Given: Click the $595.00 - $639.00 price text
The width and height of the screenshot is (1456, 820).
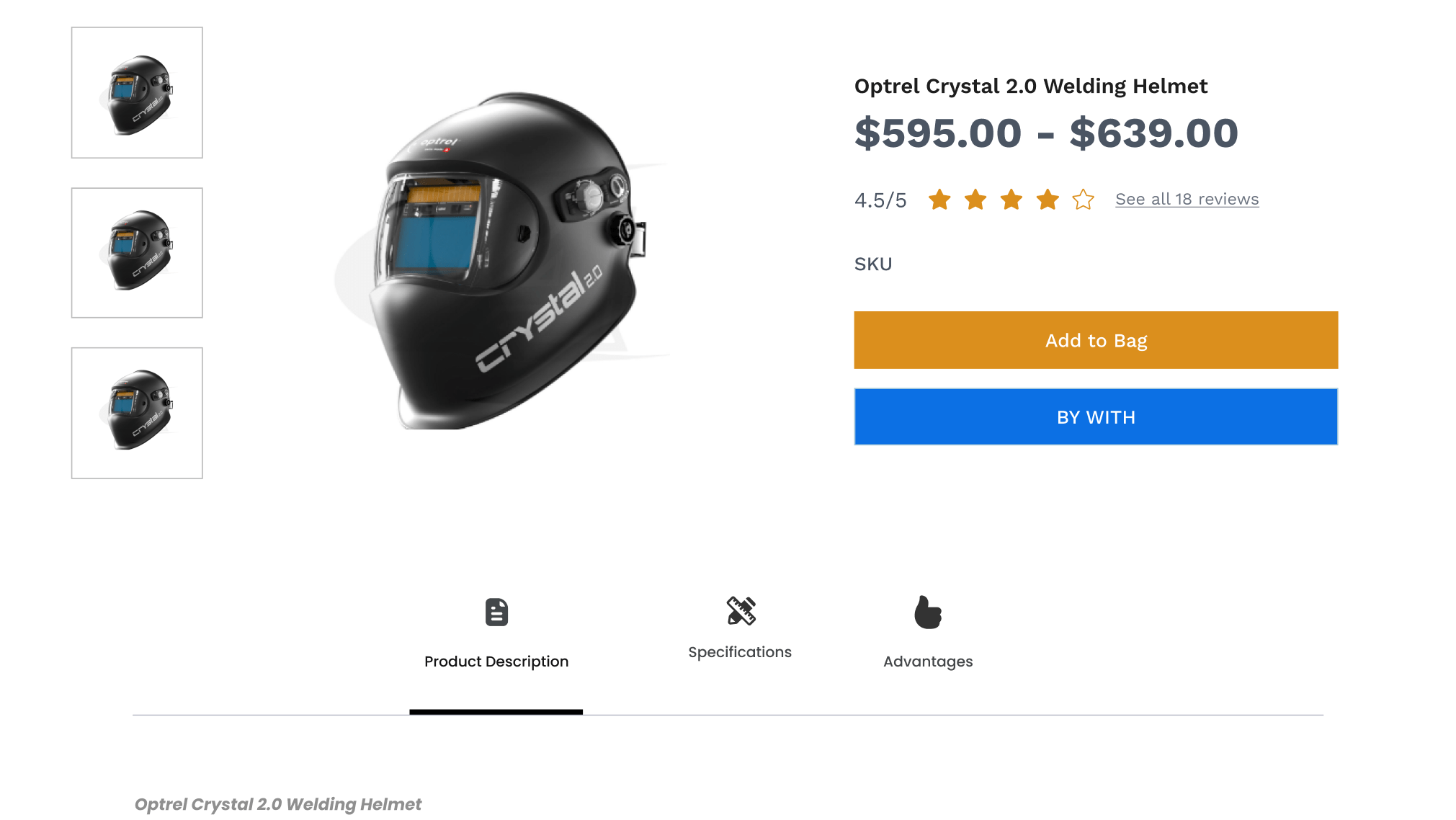Looking at the screenshot, I should coord(1046,133).
